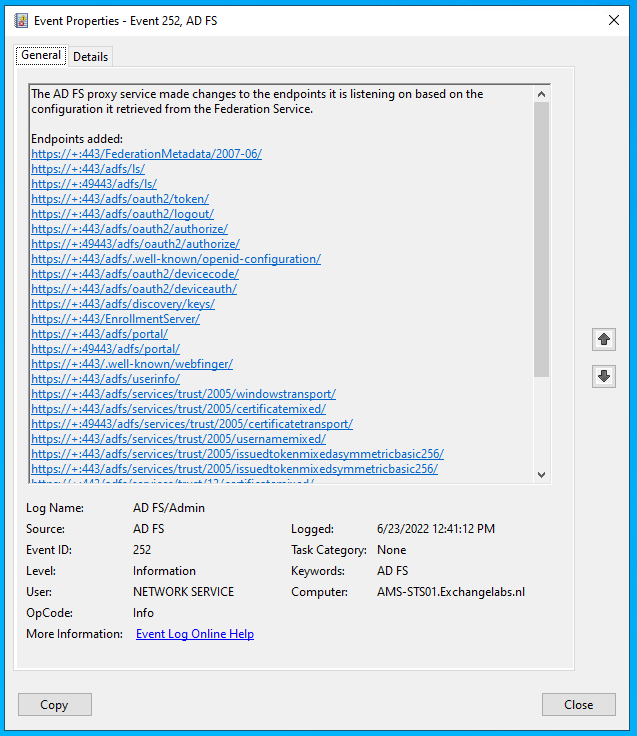Select the General tab
The image size is (637, 736).
click(41, 56)
